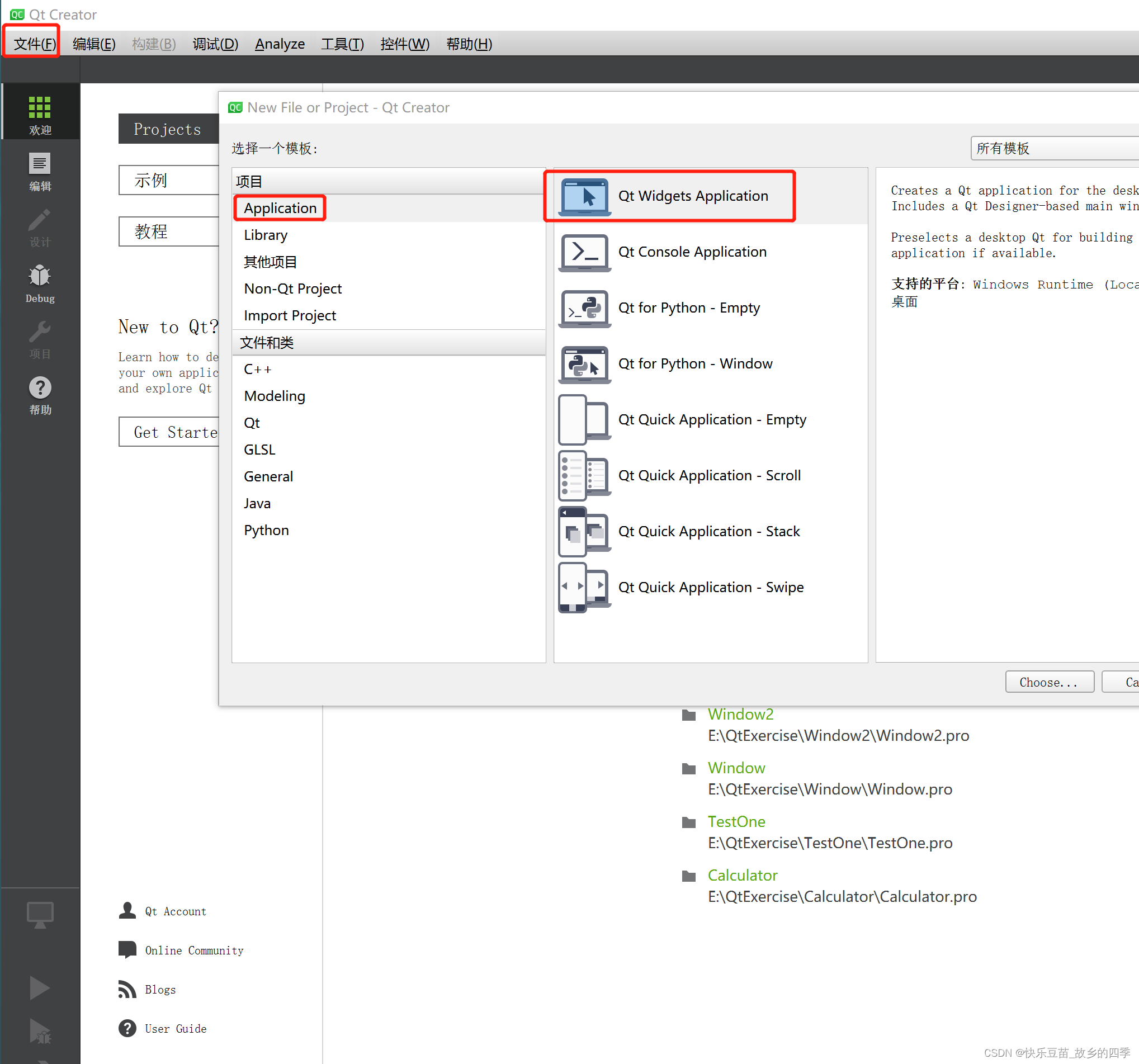This screenshot has width=1139, height=1064.
Task: Select the Non-Qt Project category
Action: (294, 288)
